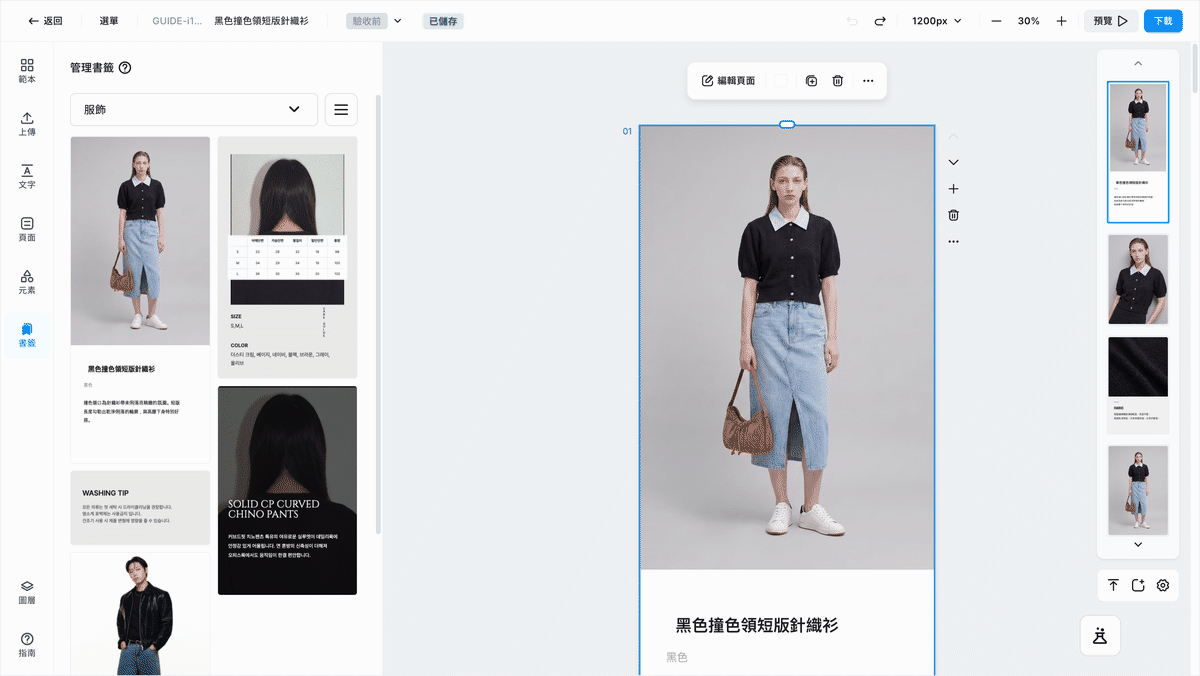Click the GUIDE-i1... project code in the top bar

click(178, 21)
